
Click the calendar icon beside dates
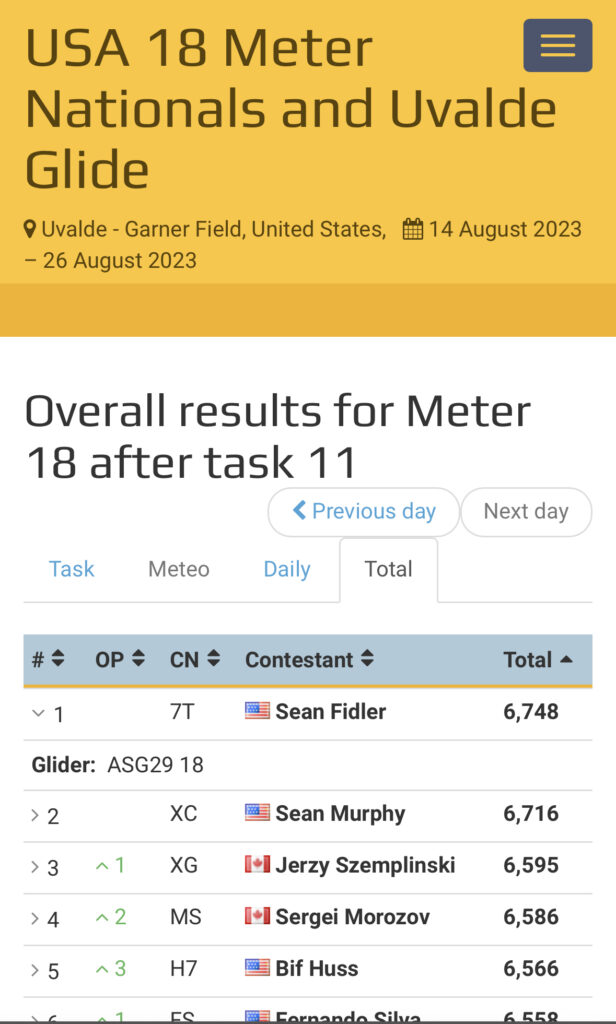(x=412, y=230)
